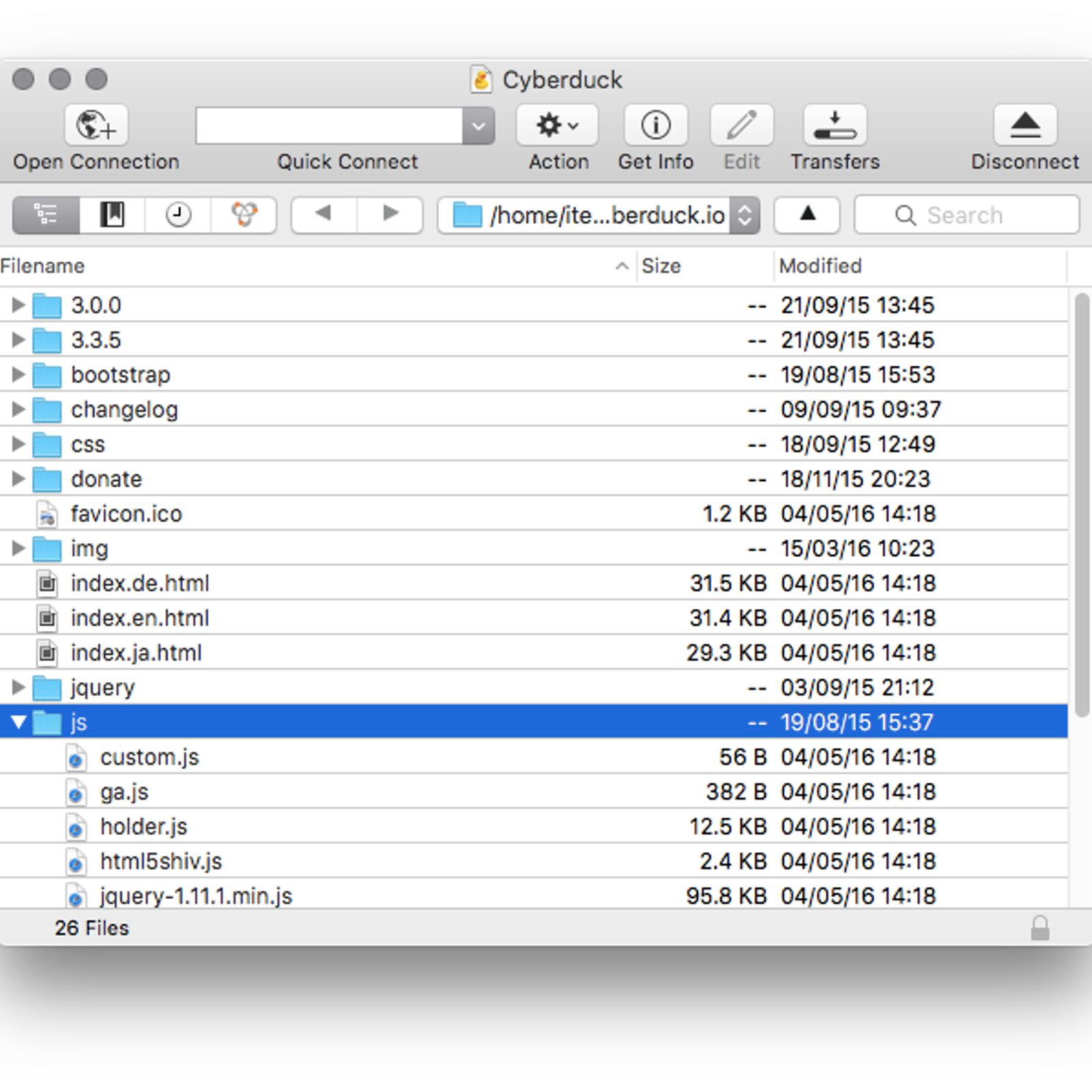This screenshot has width=1092, height=1092.
Task: Click the img folder icon
Action: (46, 549)
